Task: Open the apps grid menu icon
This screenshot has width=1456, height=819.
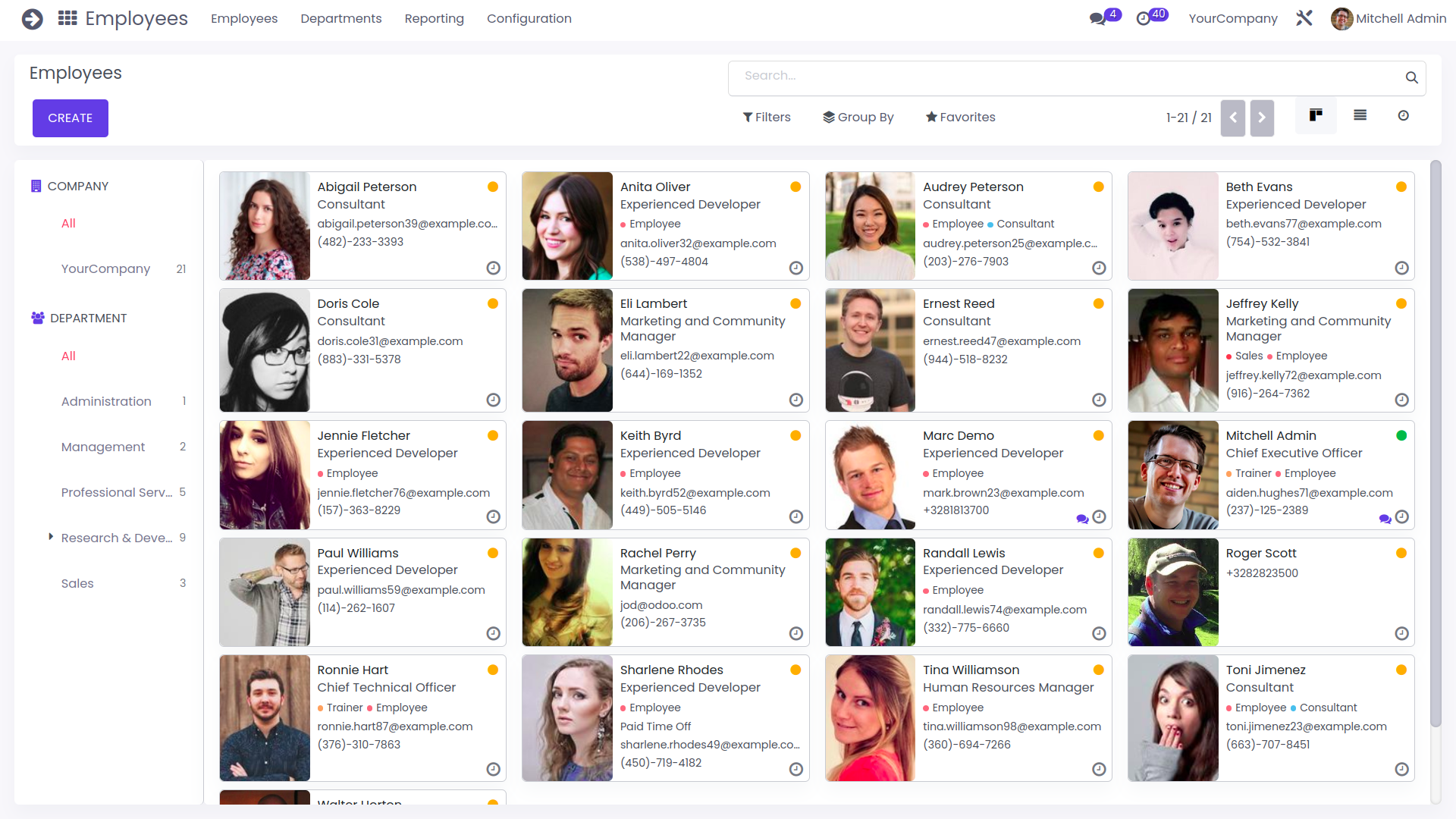Action: point(67,18)
